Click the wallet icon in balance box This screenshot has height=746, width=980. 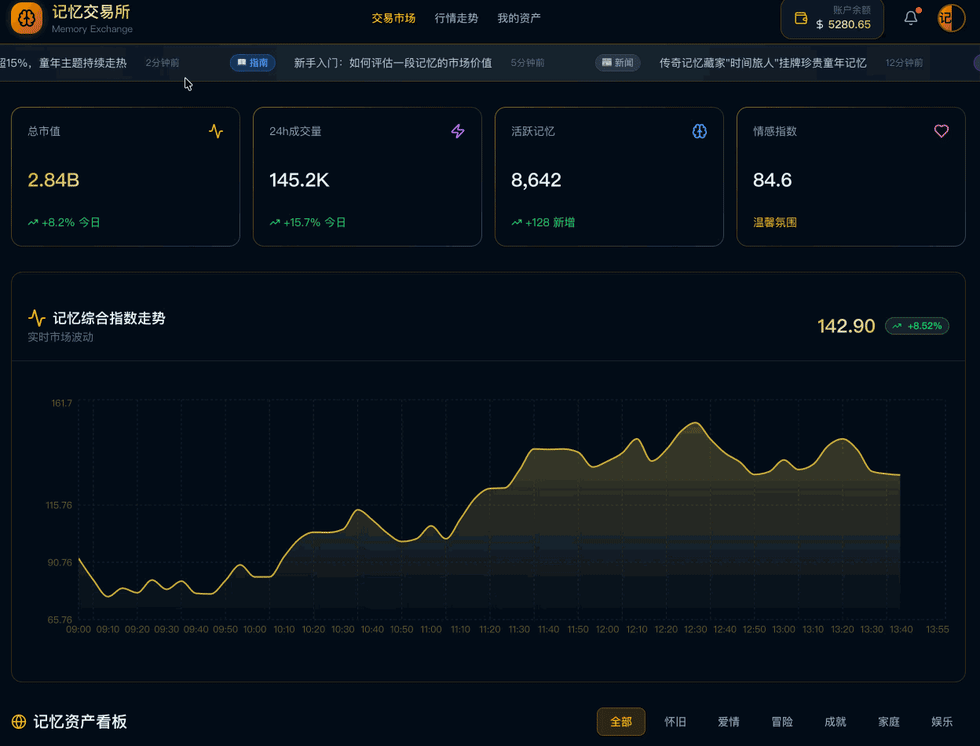coord(801,18)
